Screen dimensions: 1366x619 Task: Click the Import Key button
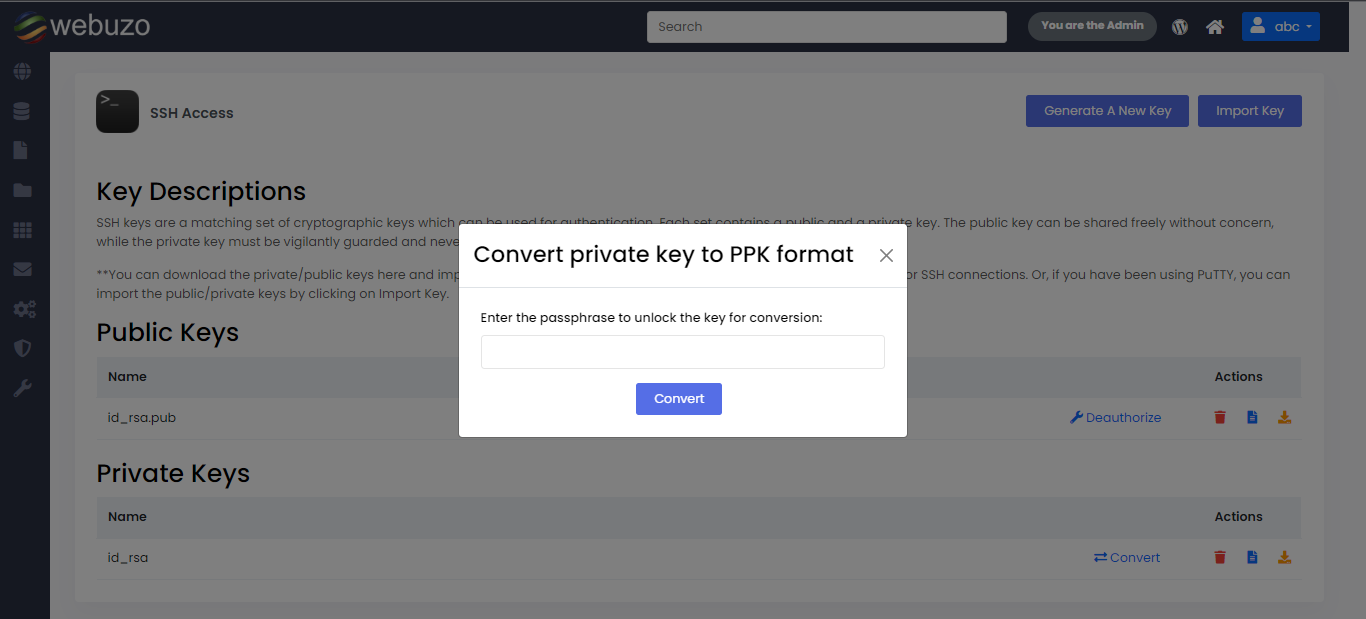[x=1249, y=111]
